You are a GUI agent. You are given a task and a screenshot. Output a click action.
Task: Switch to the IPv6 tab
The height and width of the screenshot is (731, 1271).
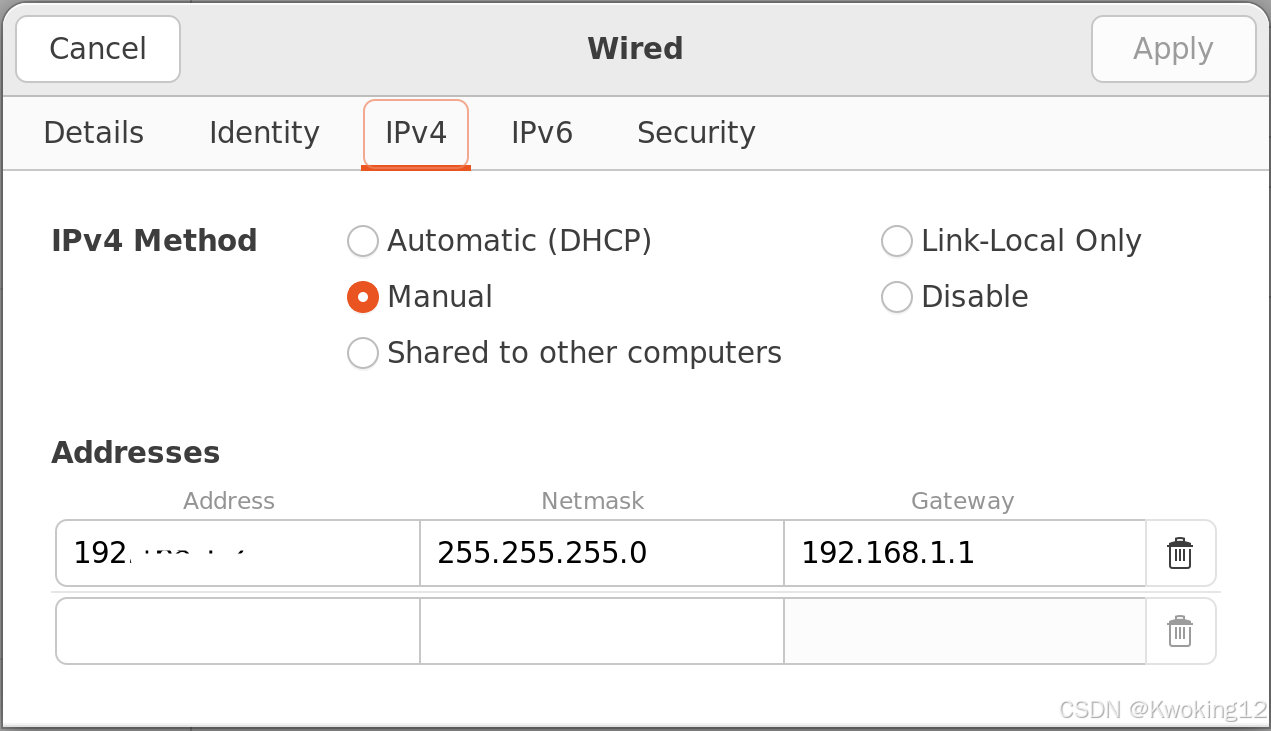coord(542,133)
